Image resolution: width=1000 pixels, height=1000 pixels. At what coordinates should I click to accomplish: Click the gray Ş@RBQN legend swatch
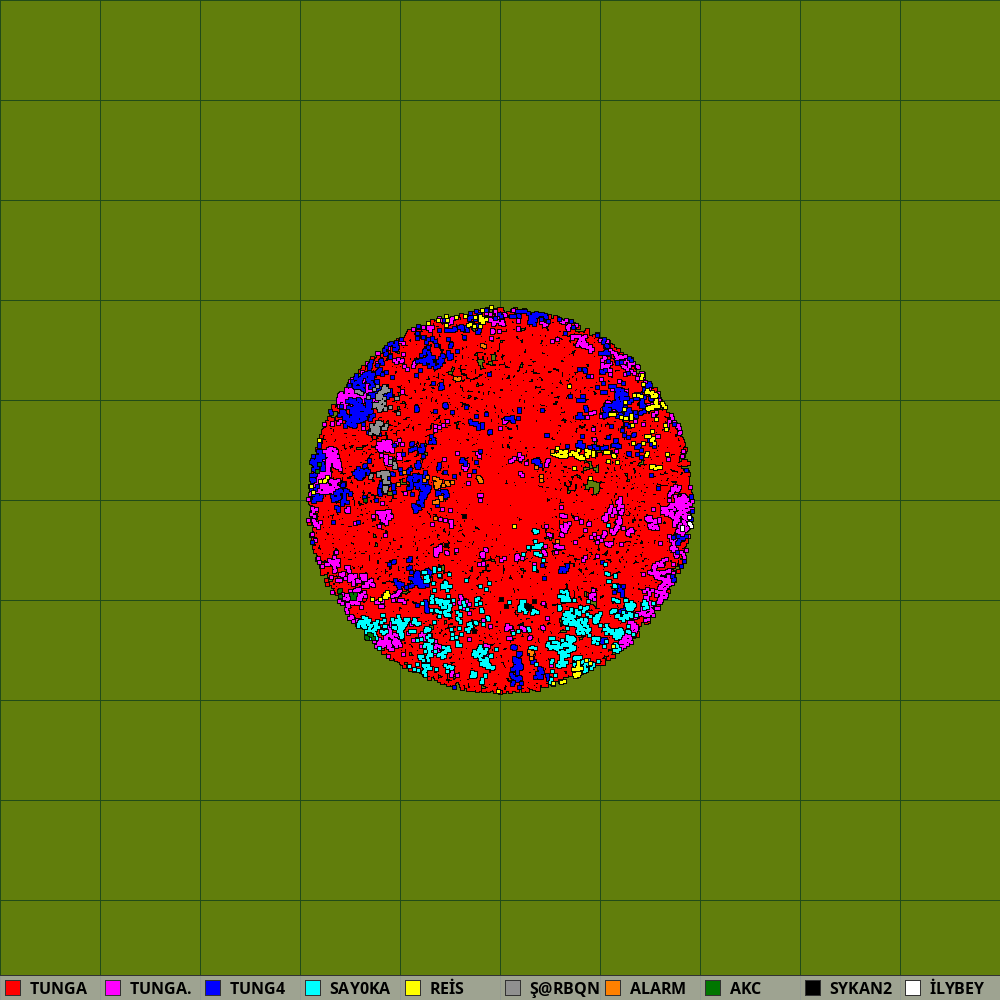point(513,988)
